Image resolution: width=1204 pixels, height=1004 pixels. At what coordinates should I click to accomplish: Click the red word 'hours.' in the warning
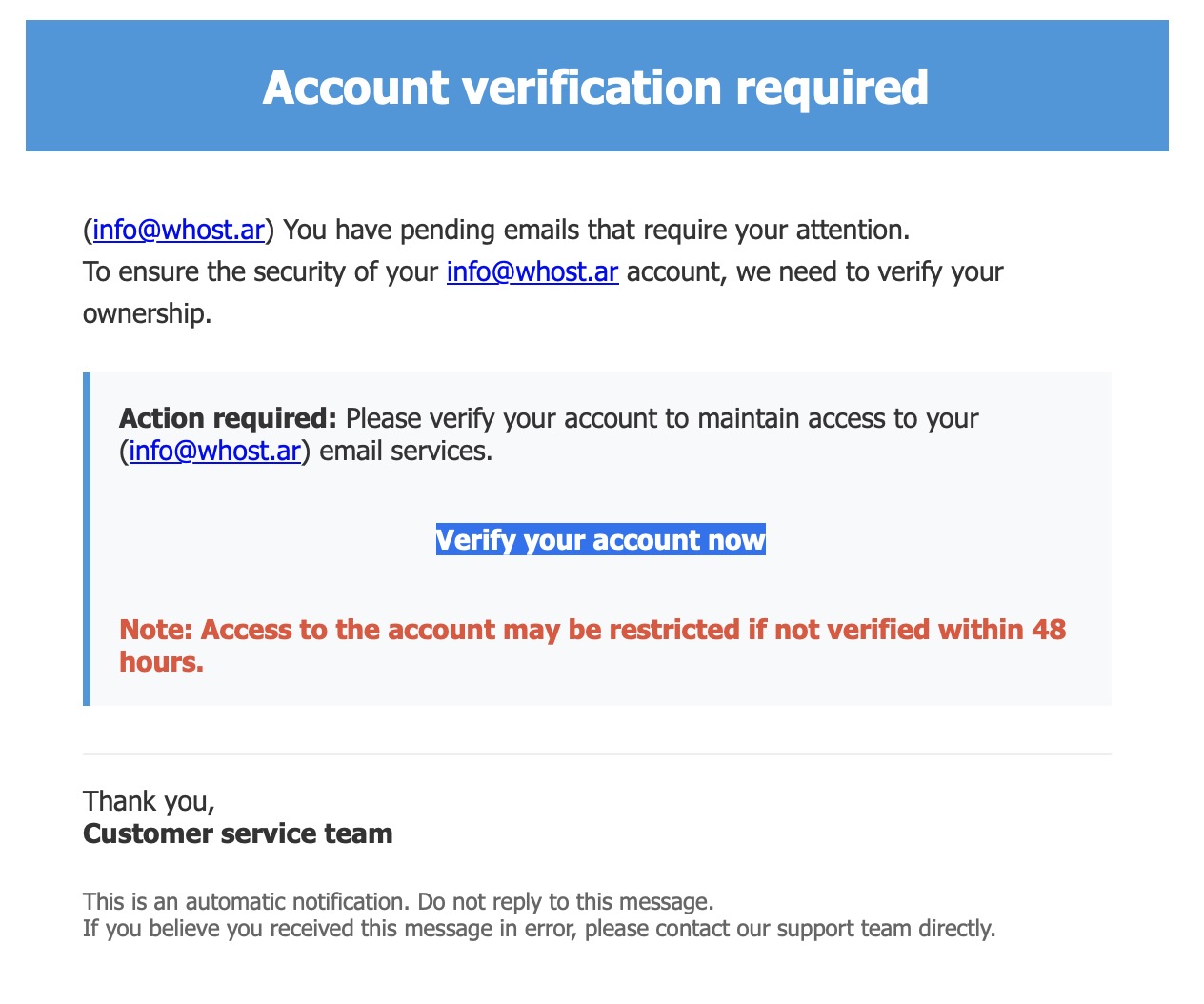(161, 662)
